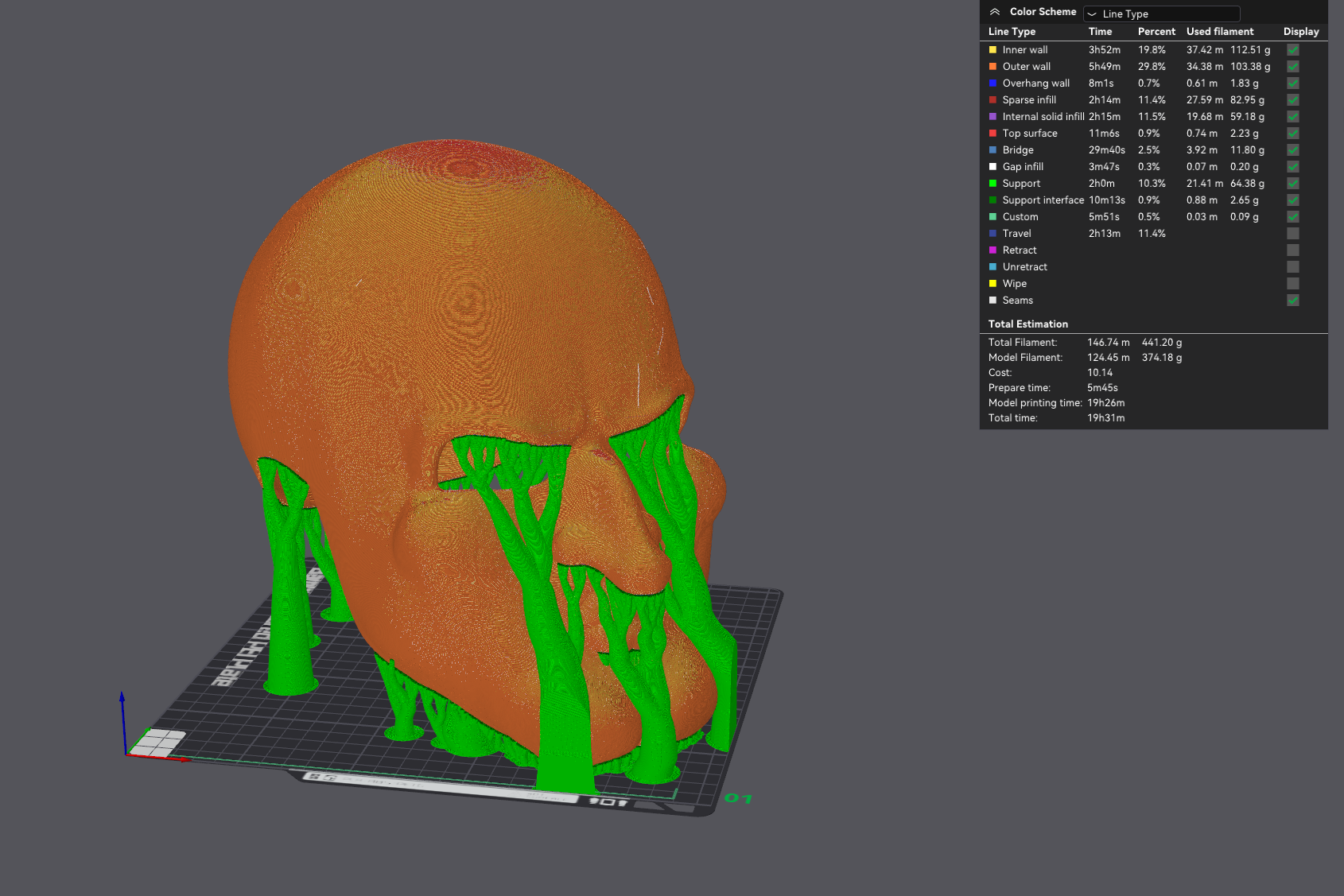
Task: Click the Retract magenta line type icon
Action: (x=992, y=250)
